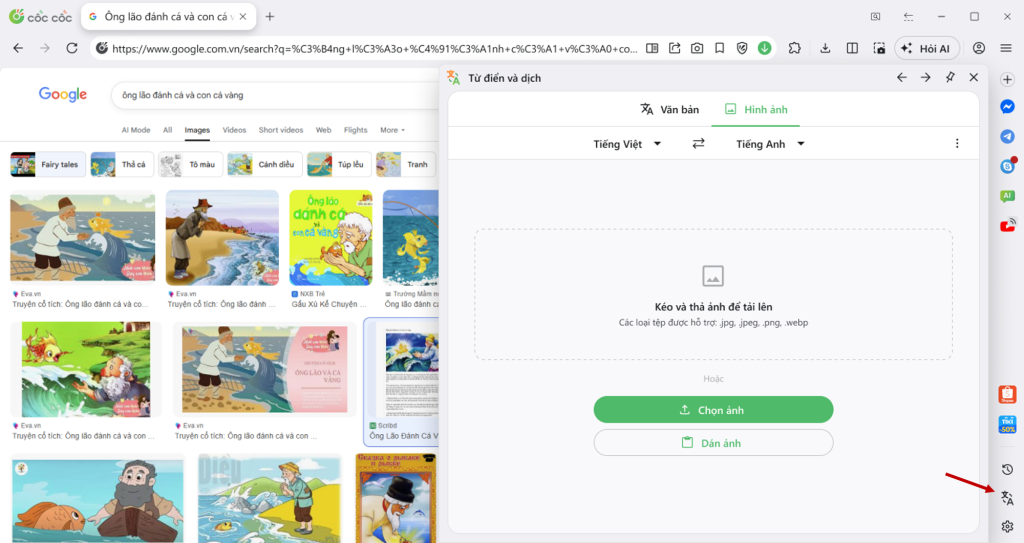
Task: Click the image drag-and-drop upload area
Action: 713,294
